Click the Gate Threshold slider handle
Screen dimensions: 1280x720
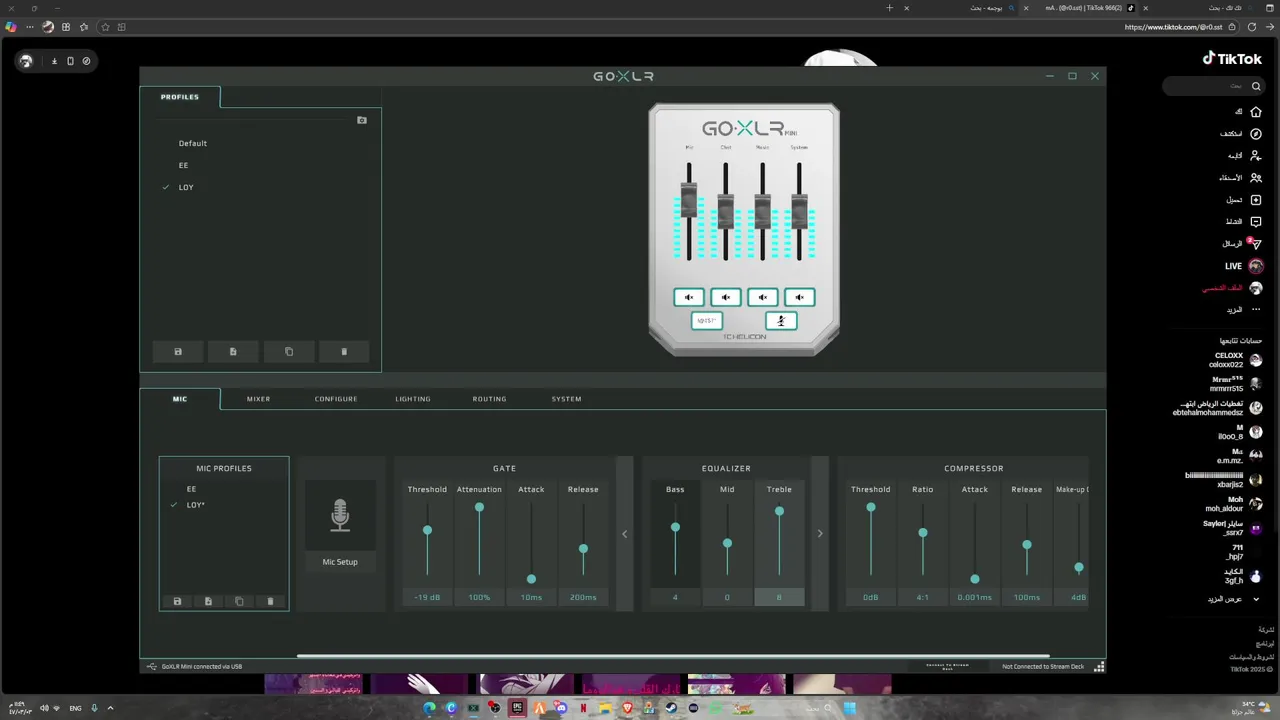(x=427, y=530)
